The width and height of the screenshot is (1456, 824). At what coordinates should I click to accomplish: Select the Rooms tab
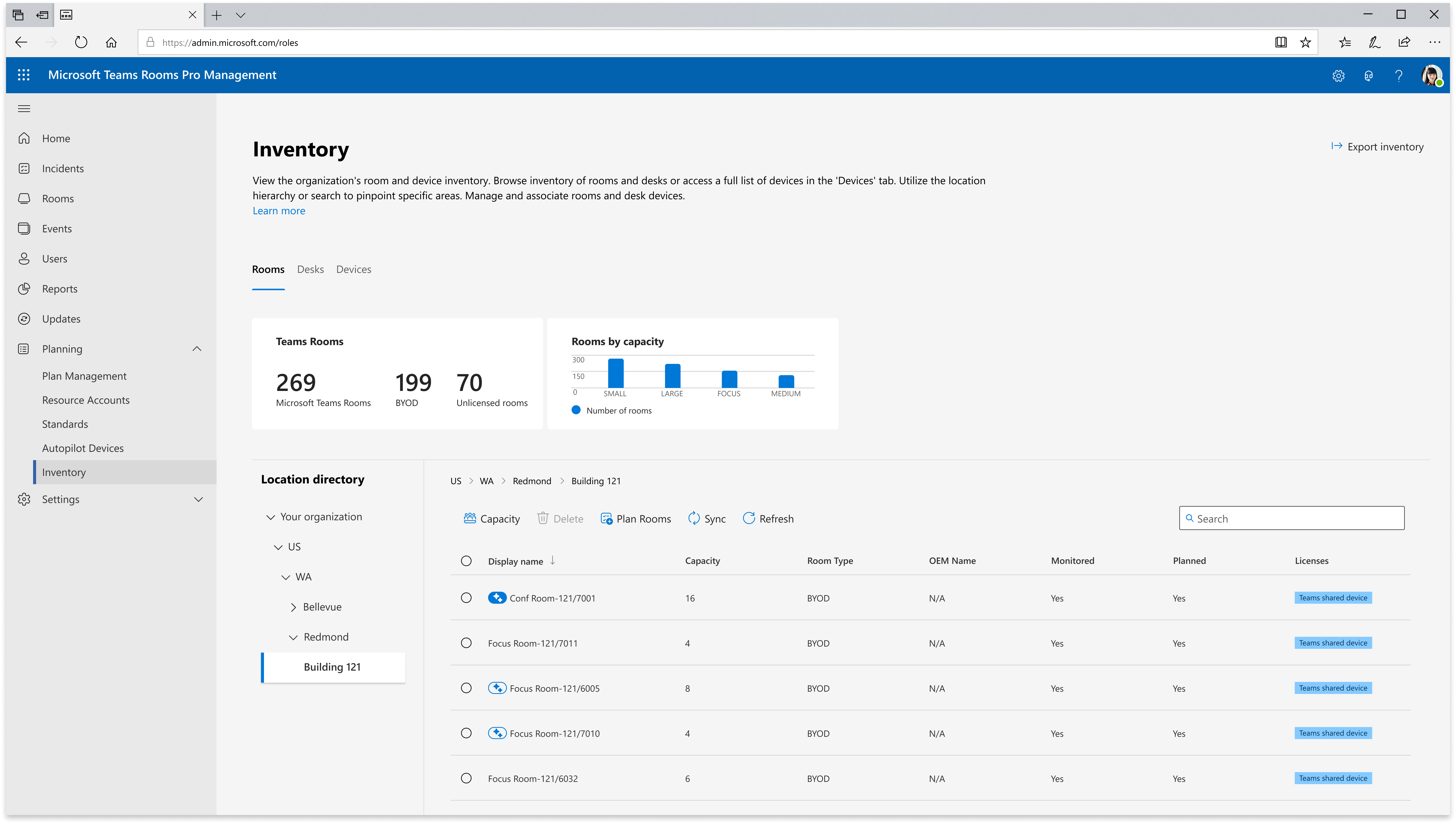(268, 269)
